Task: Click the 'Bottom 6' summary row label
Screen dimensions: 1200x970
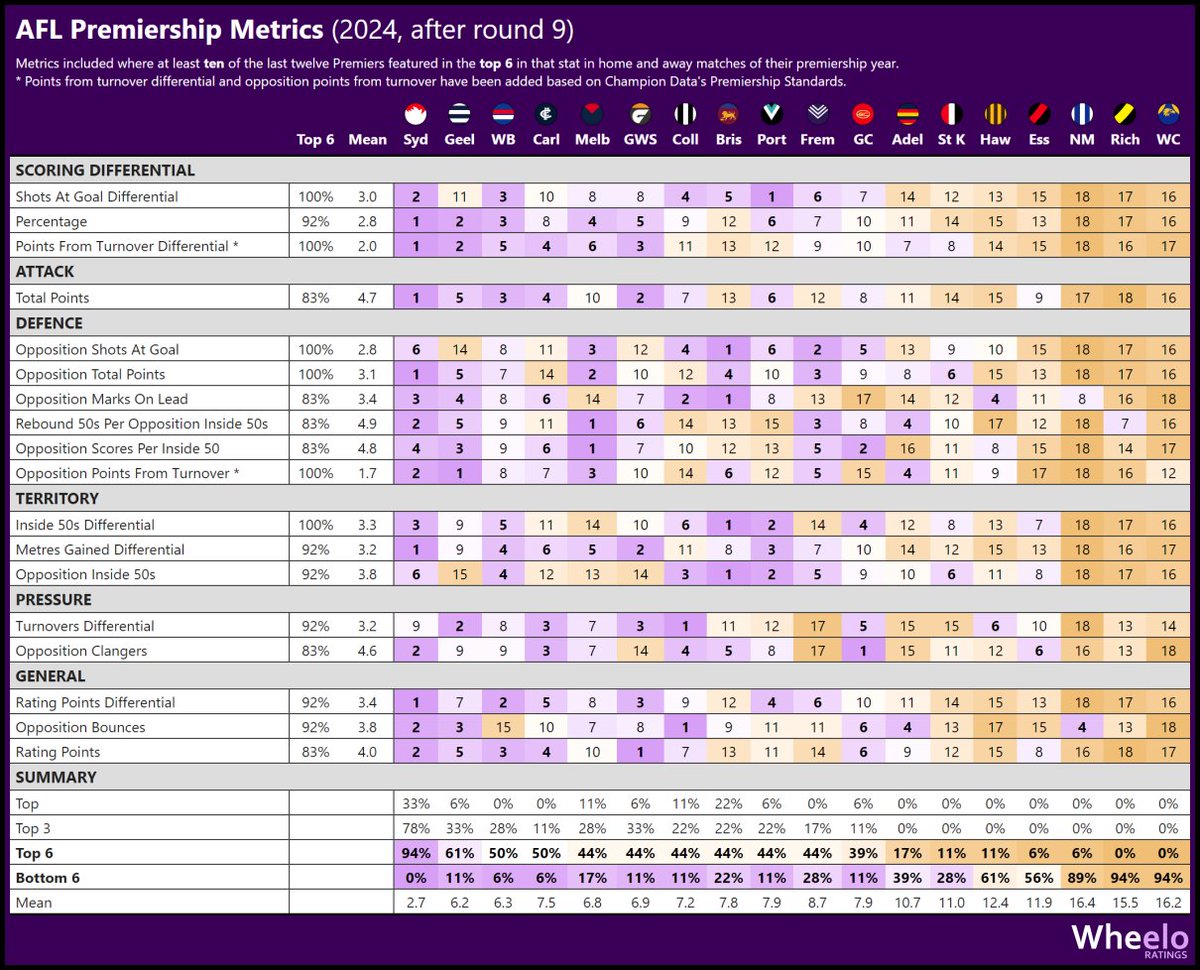Action: 45,878
